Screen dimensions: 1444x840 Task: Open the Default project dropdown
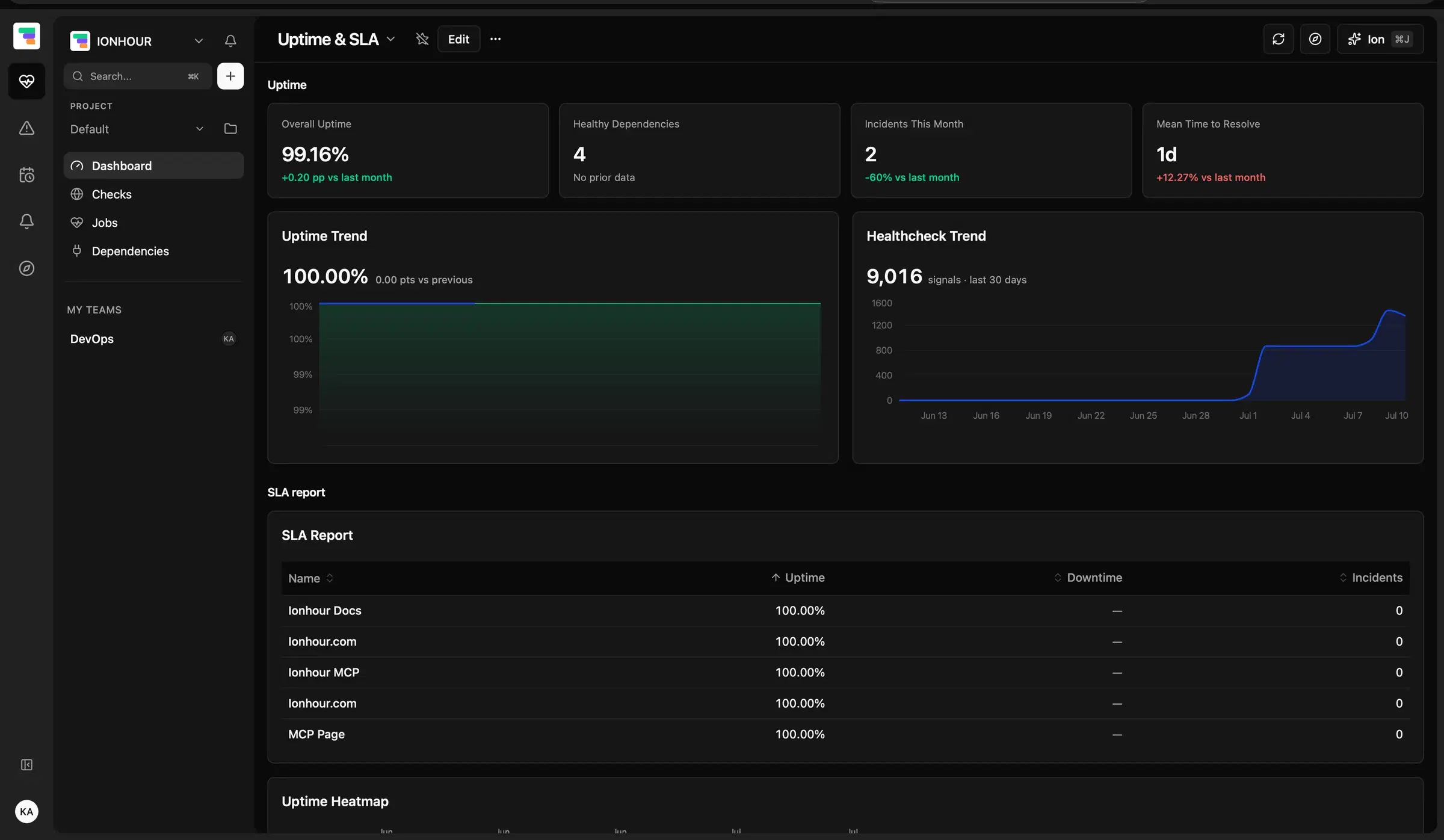point(137,129)
